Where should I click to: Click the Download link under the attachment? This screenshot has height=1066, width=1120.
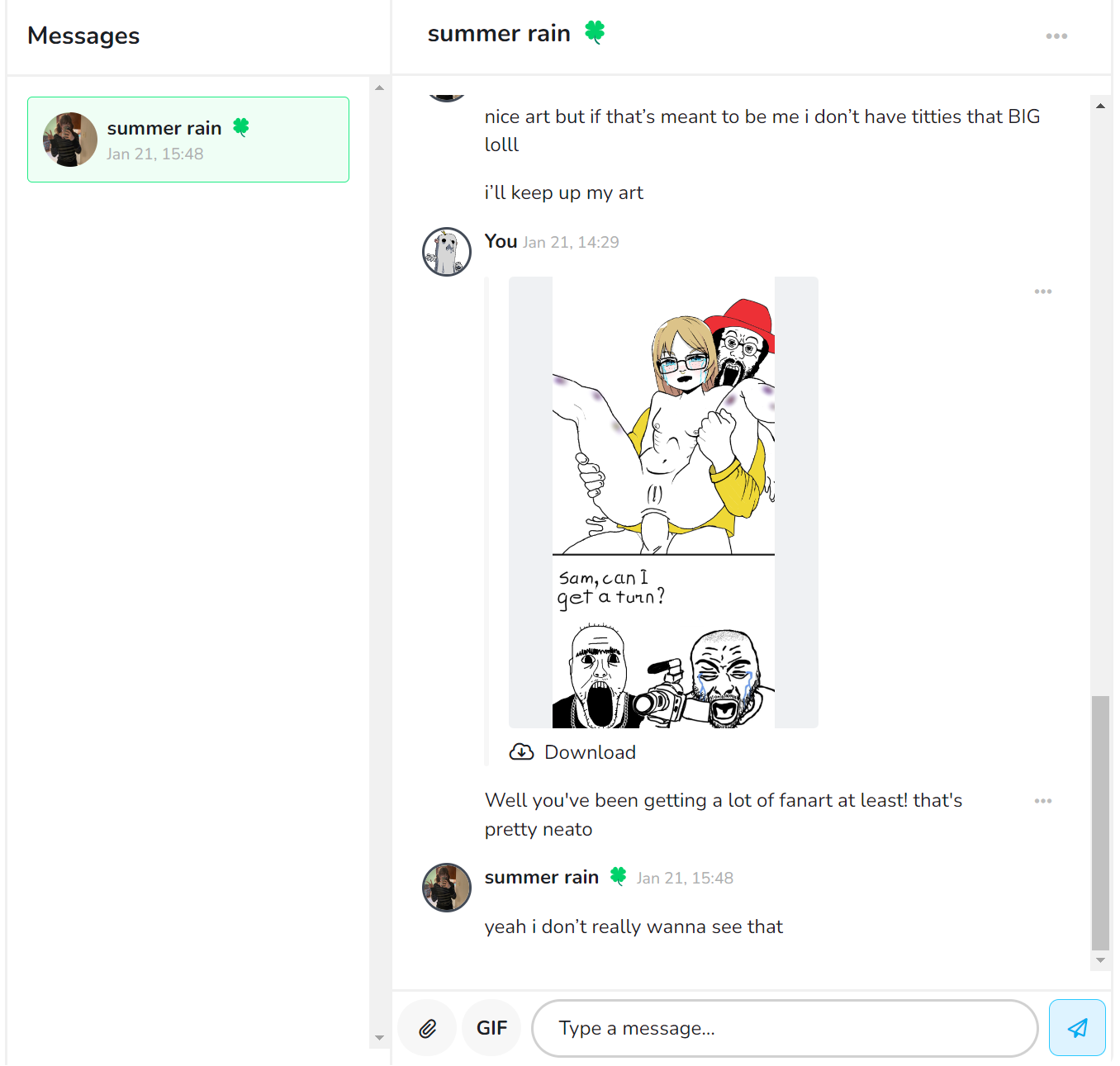point(590,752)
